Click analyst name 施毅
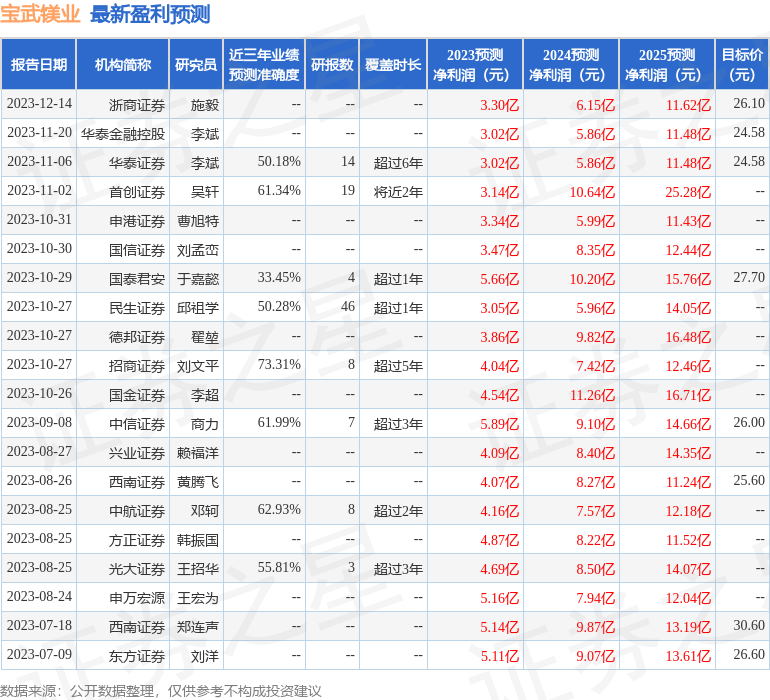 [x=205, y=105]
